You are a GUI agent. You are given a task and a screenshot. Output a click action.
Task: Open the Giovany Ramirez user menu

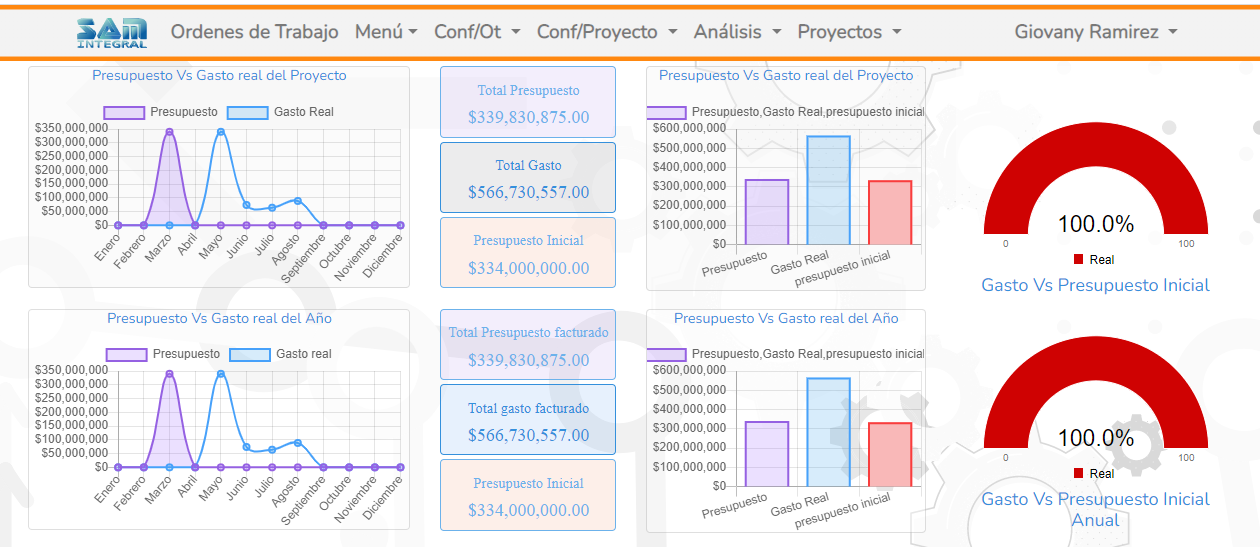1095,32
